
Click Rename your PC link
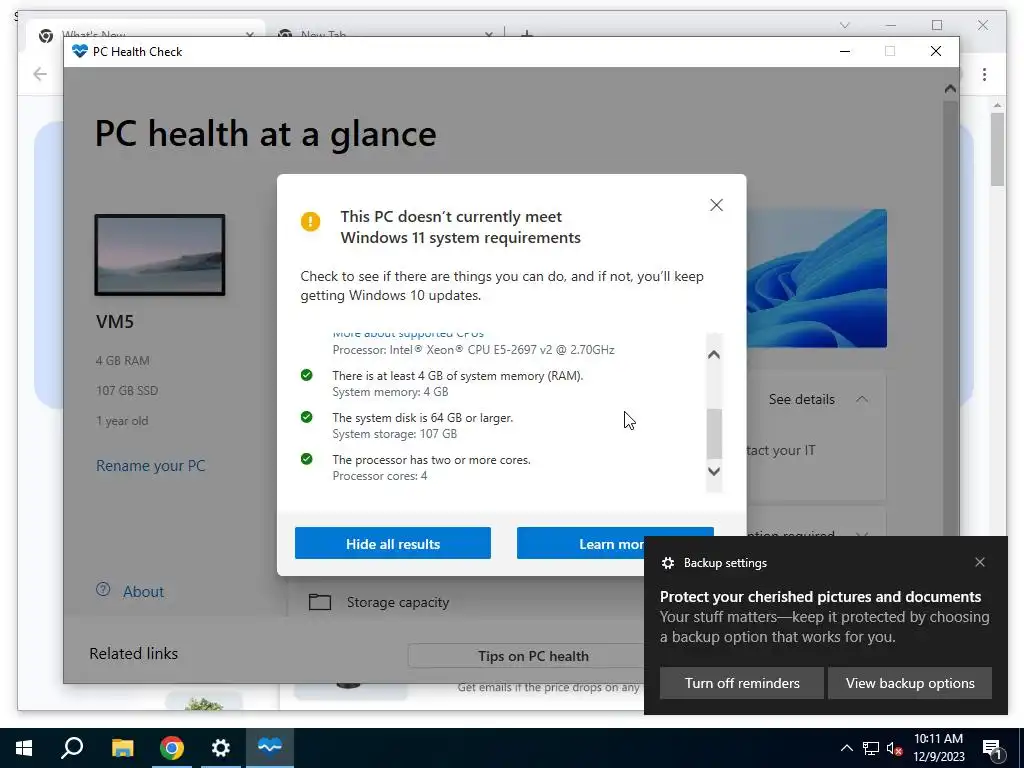click(150, 466)
